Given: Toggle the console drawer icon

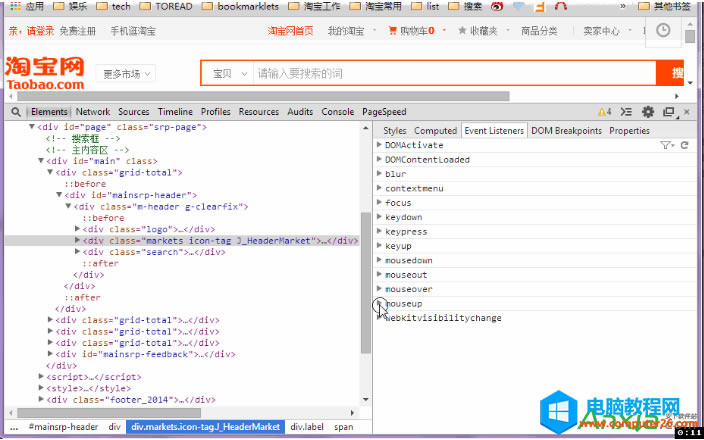Looking at the screenshot, I should coord(627,112).
